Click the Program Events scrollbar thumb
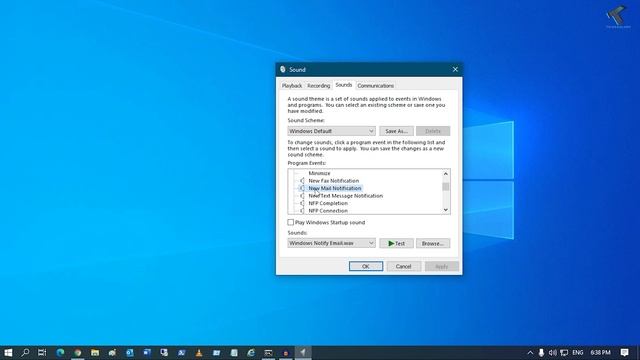 tap(446, 186)
